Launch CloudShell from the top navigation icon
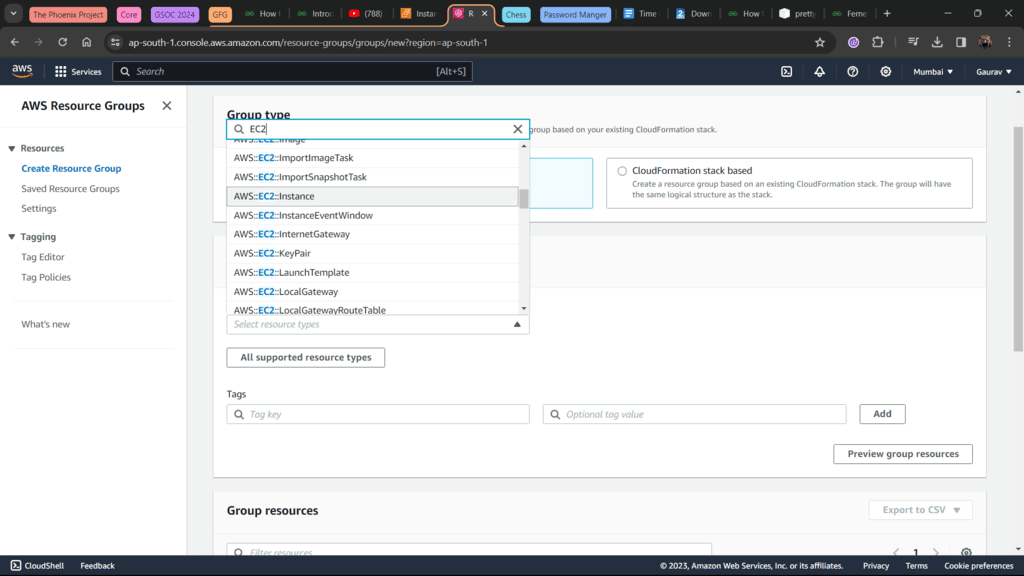The height and width of the screenshot is (576, 1024). pyautogui.click(x=786, y=72)
